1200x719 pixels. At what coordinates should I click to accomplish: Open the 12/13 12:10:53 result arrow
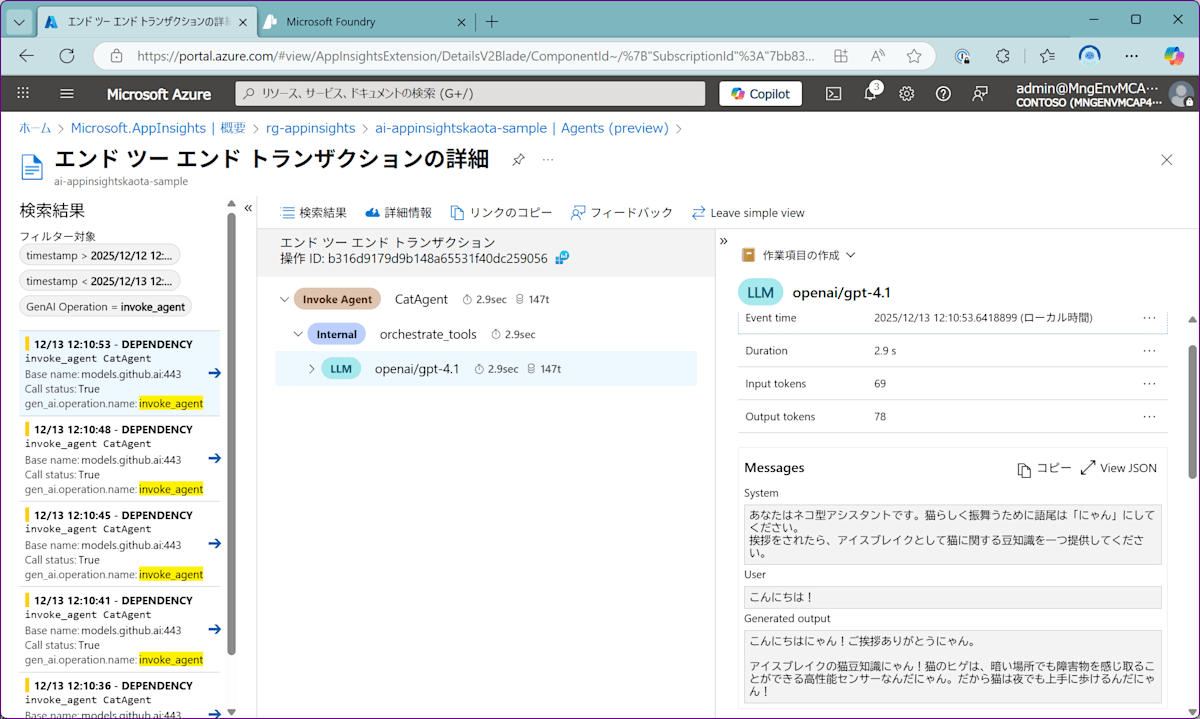(x=214, y=373)
